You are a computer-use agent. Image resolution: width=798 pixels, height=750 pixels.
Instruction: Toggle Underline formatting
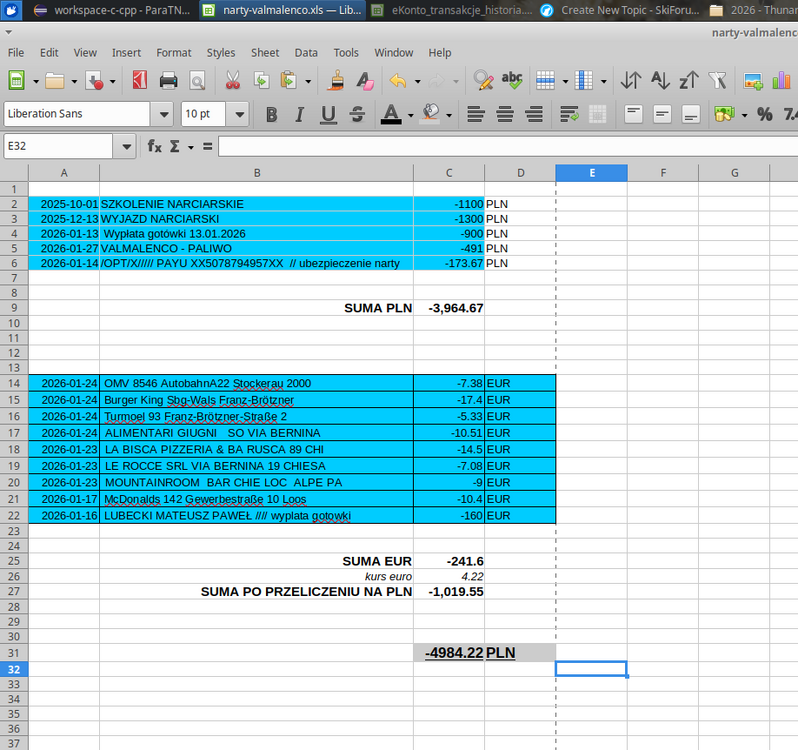coord(327,115)
